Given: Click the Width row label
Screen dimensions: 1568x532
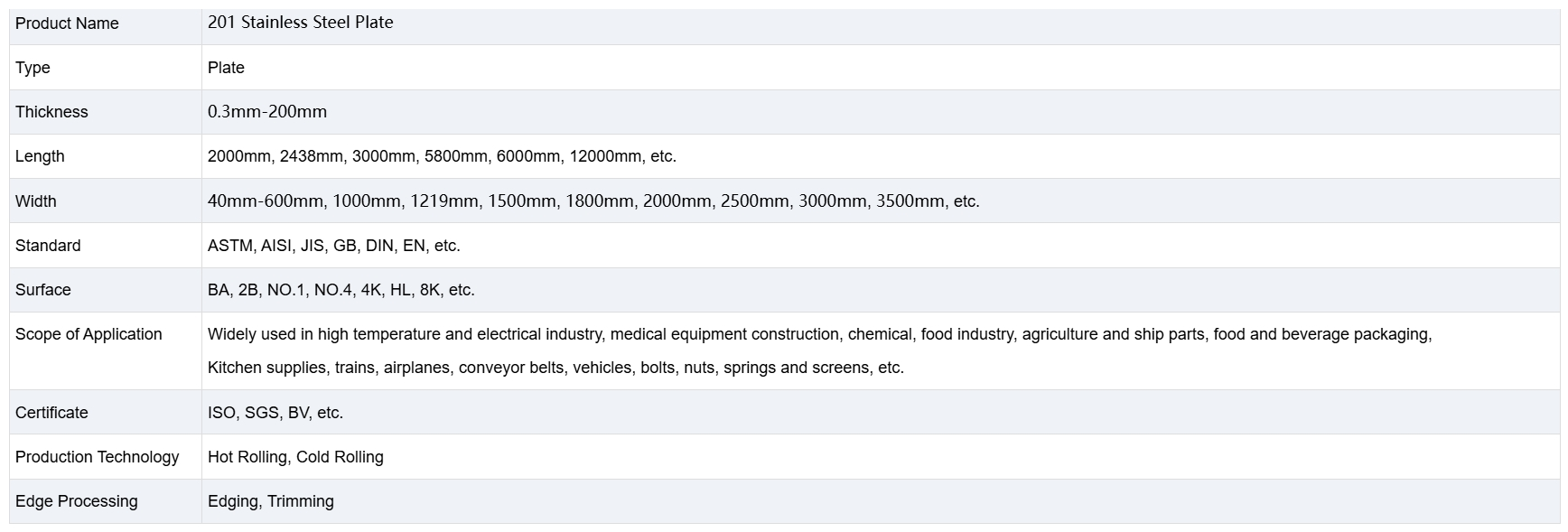Looking at the screenshot, I should [x=36, y=201].
